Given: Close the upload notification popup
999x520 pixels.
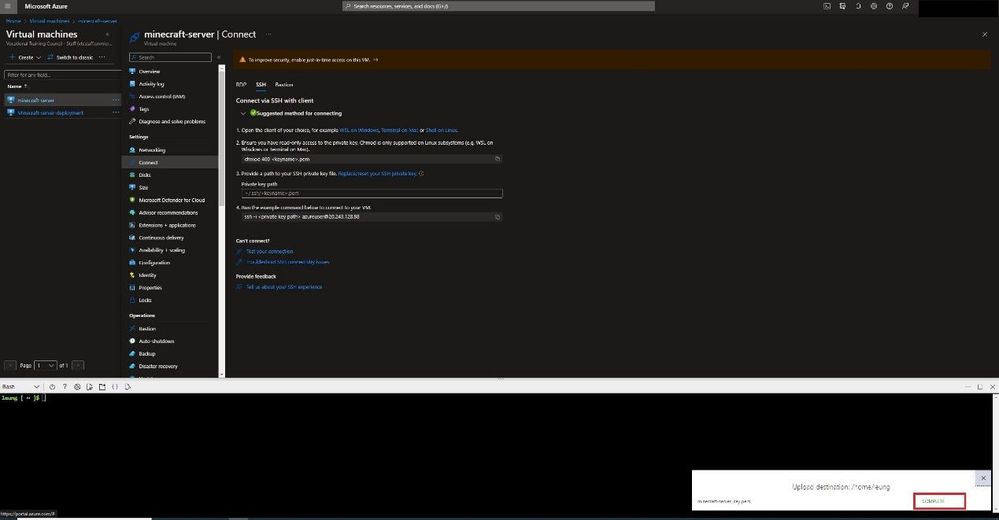Looking at the screenshot, I should click(x=983, y=477).
